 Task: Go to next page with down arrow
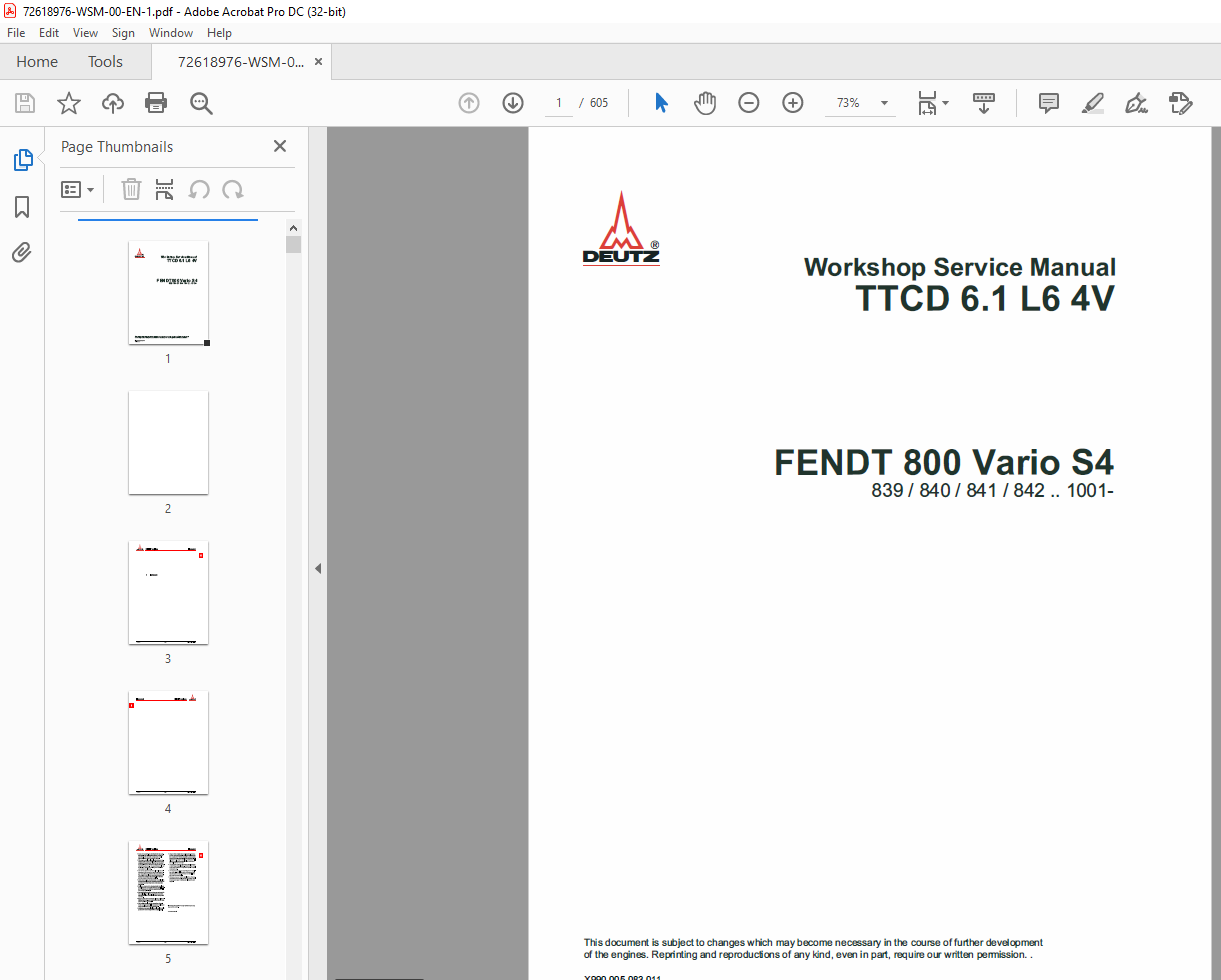pyautogui.click(x=513, y=103)
